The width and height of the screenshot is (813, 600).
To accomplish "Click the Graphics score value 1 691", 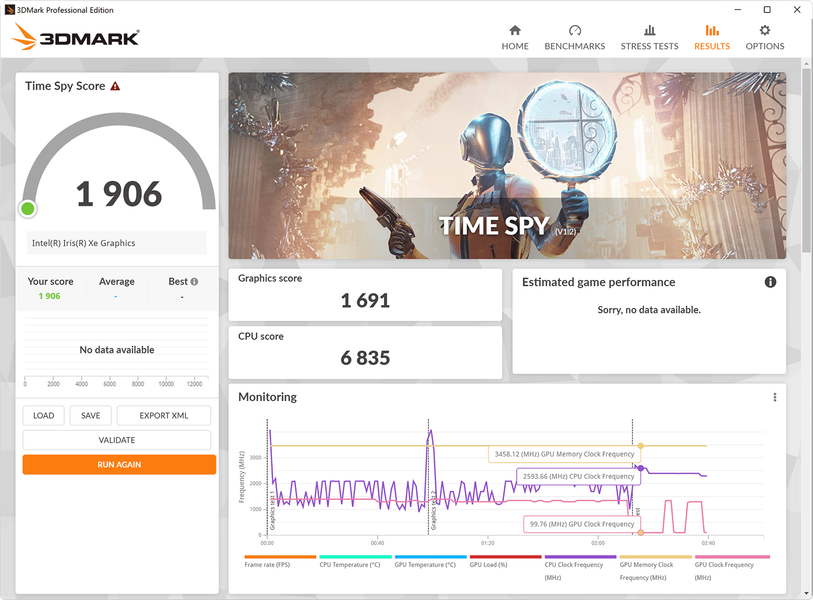I will tap(365, 300).
